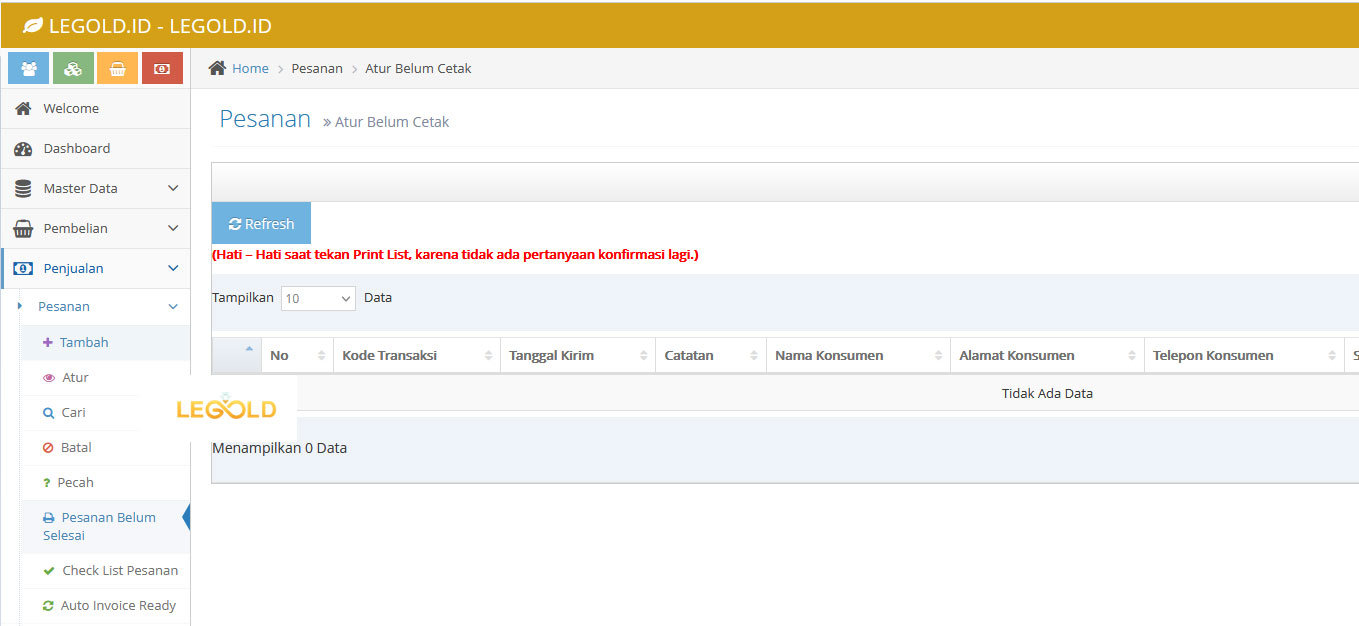
Task: Click the orange shopping basket shortcut icon
Action: pyautogui.click(x=118, y=68)
